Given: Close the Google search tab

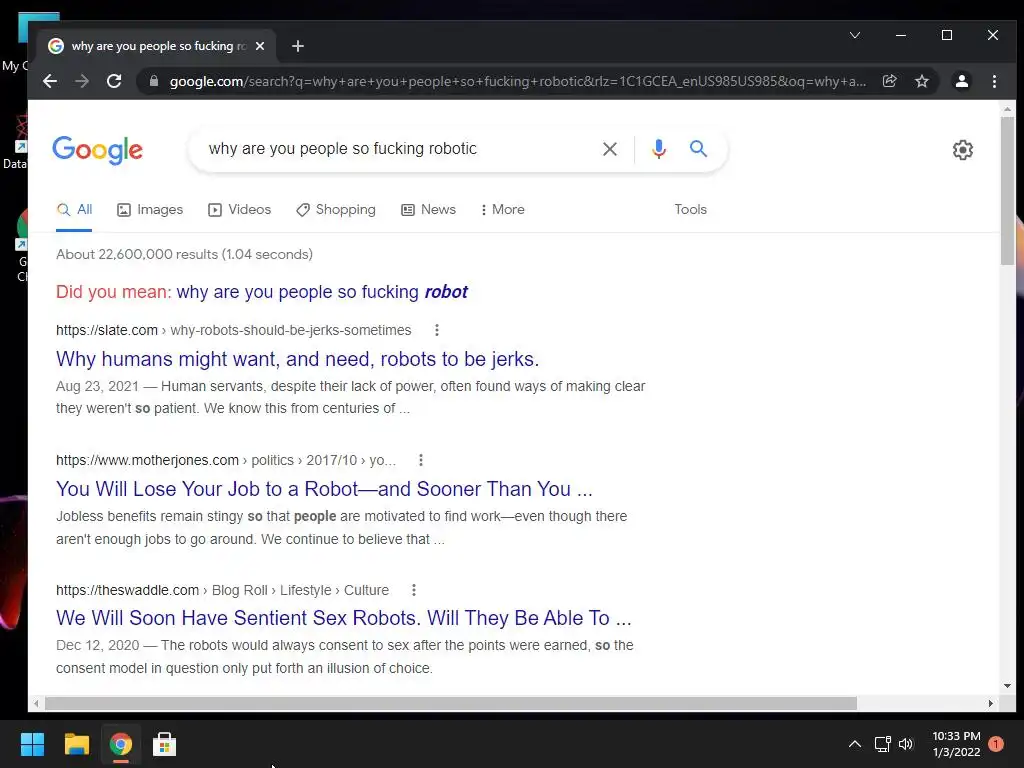Looking at the screenshot, I should pyautogui.click(x=260, y=46).
